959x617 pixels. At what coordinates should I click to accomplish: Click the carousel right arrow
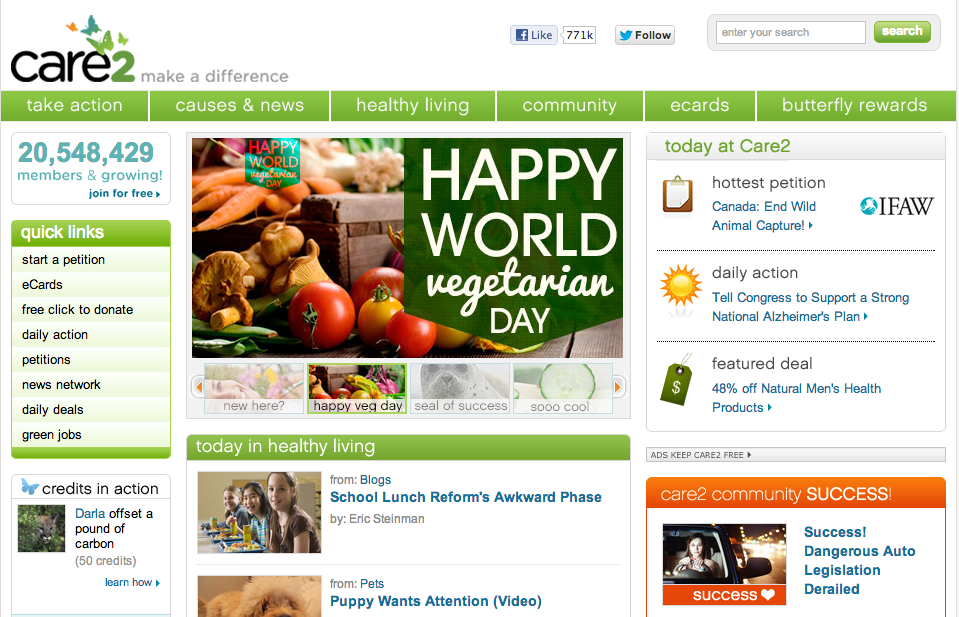click(x=618, y=387)
